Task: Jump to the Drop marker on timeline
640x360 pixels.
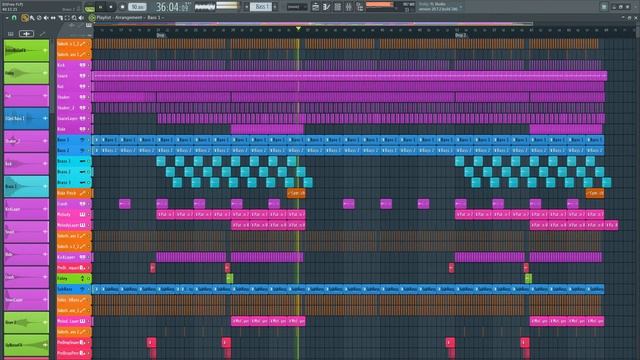Action: click(x=161, y=36)
